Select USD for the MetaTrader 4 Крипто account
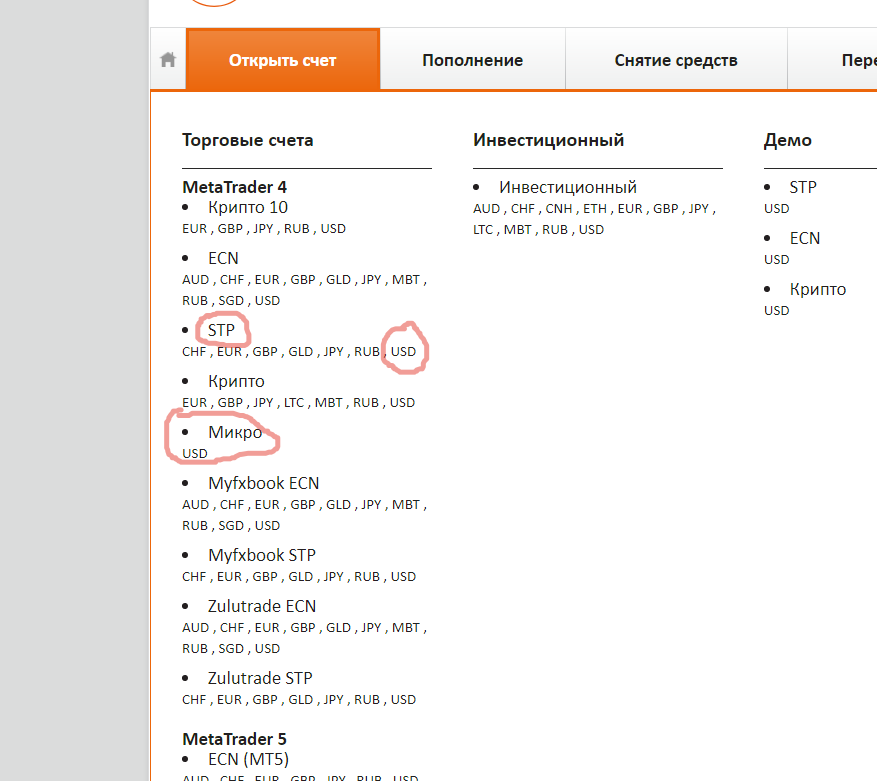877x781 pixels. (402, 403)
